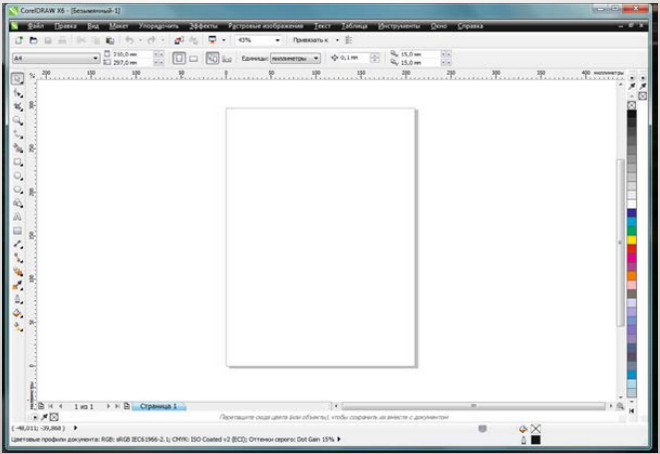Click the page width 210,0 mm field
Image resolution: width=660 pixels, height=454 pixels.
coord(132,54)
